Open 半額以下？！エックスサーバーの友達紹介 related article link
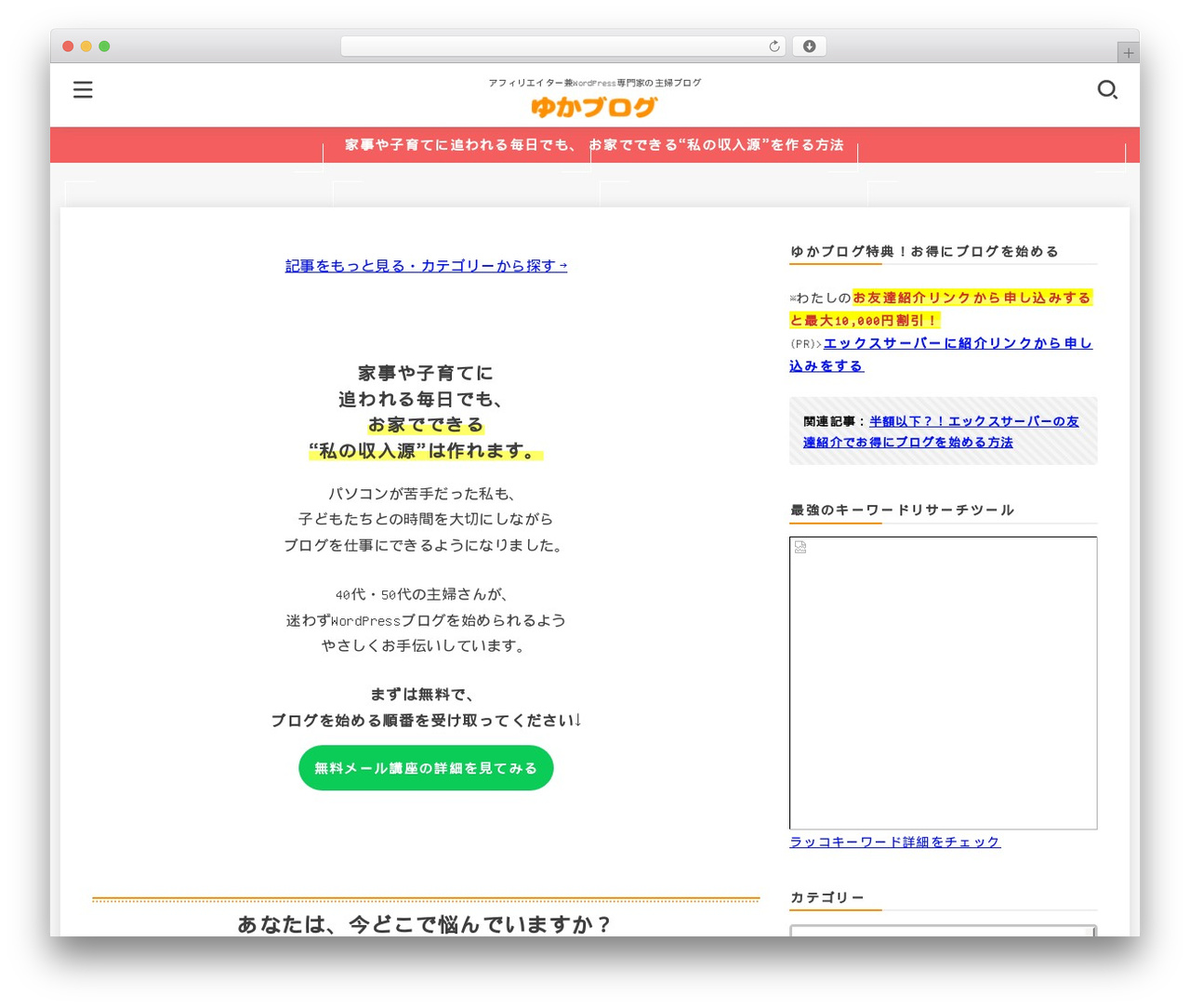This screenshot has height=1008, width=1190. pyautogui.click(x=941, y=431)
